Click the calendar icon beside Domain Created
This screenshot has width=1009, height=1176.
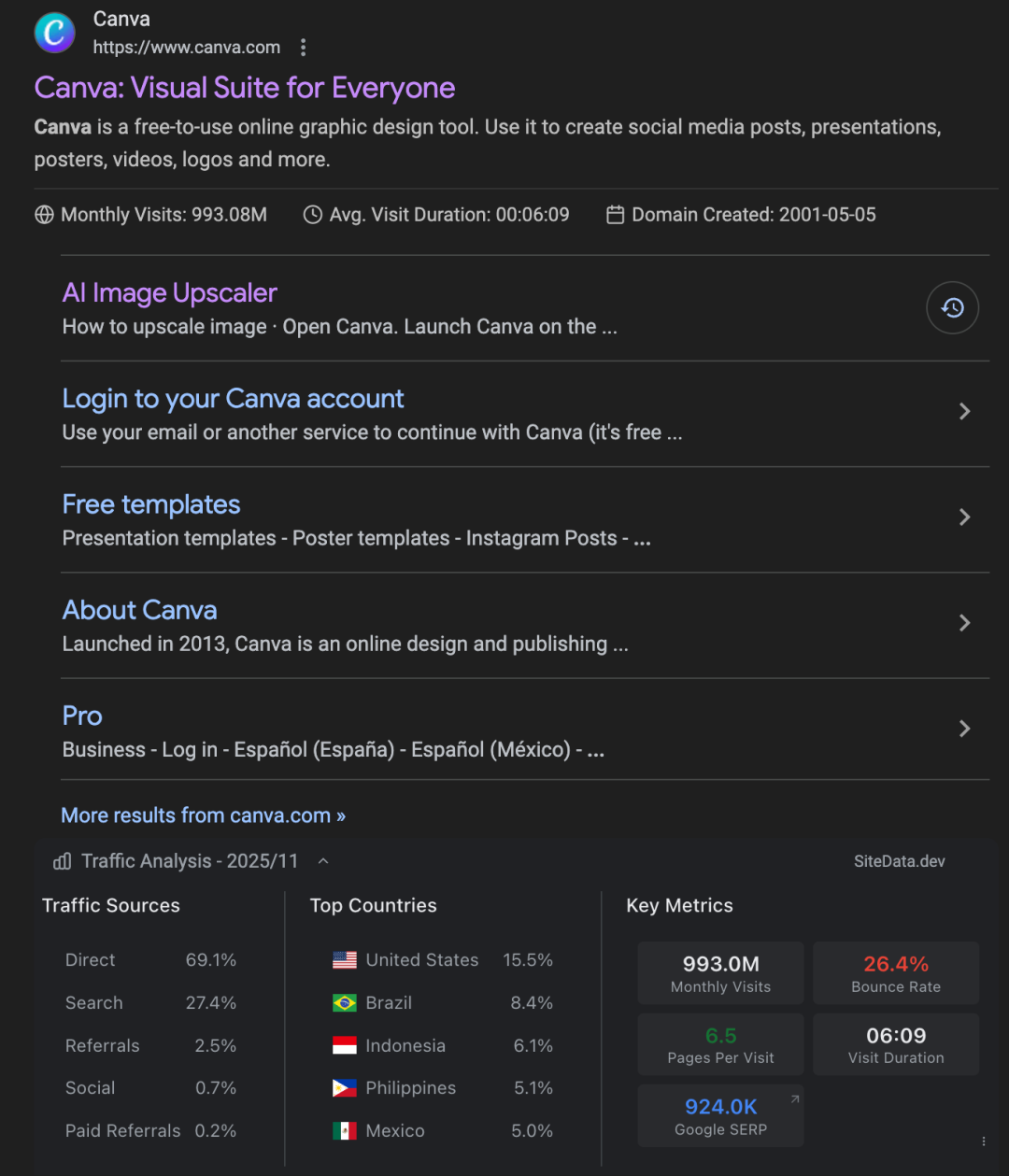pos(615,215)
